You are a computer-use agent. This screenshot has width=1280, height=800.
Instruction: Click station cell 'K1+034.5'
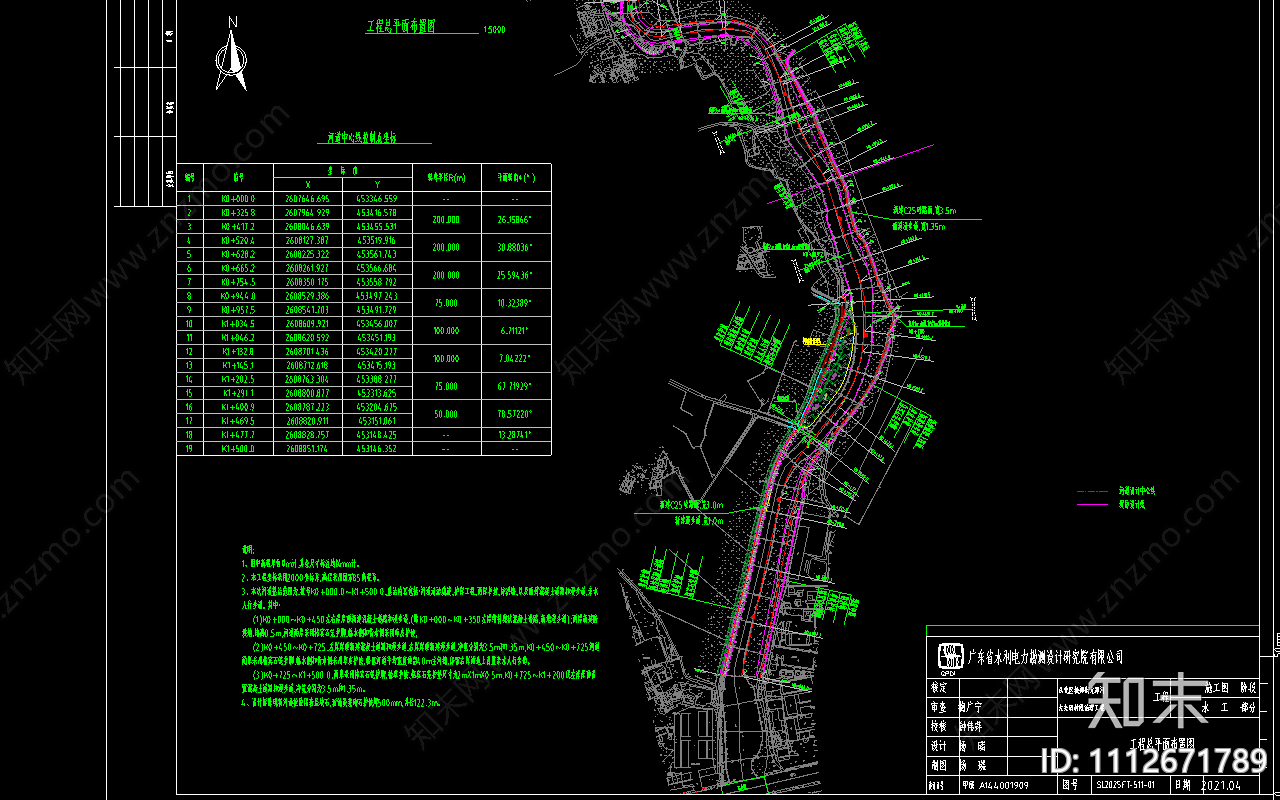pyautogui.click(x=239, y=324)
